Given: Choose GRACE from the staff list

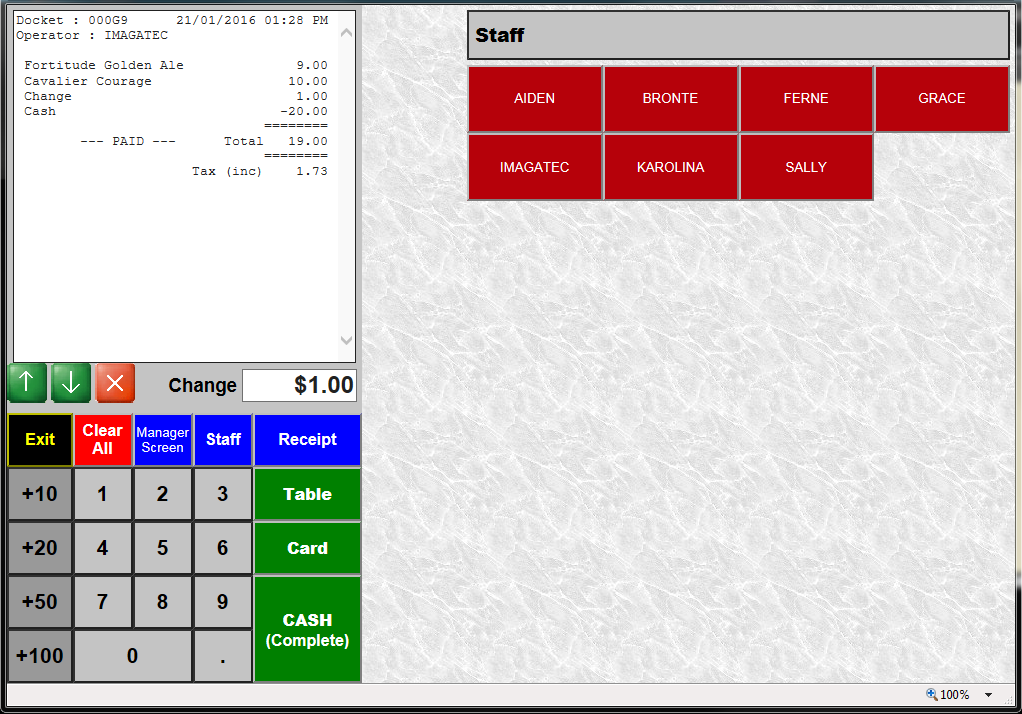Looking at the screenshot, I should pyautogui.click(x=941, y=99).
